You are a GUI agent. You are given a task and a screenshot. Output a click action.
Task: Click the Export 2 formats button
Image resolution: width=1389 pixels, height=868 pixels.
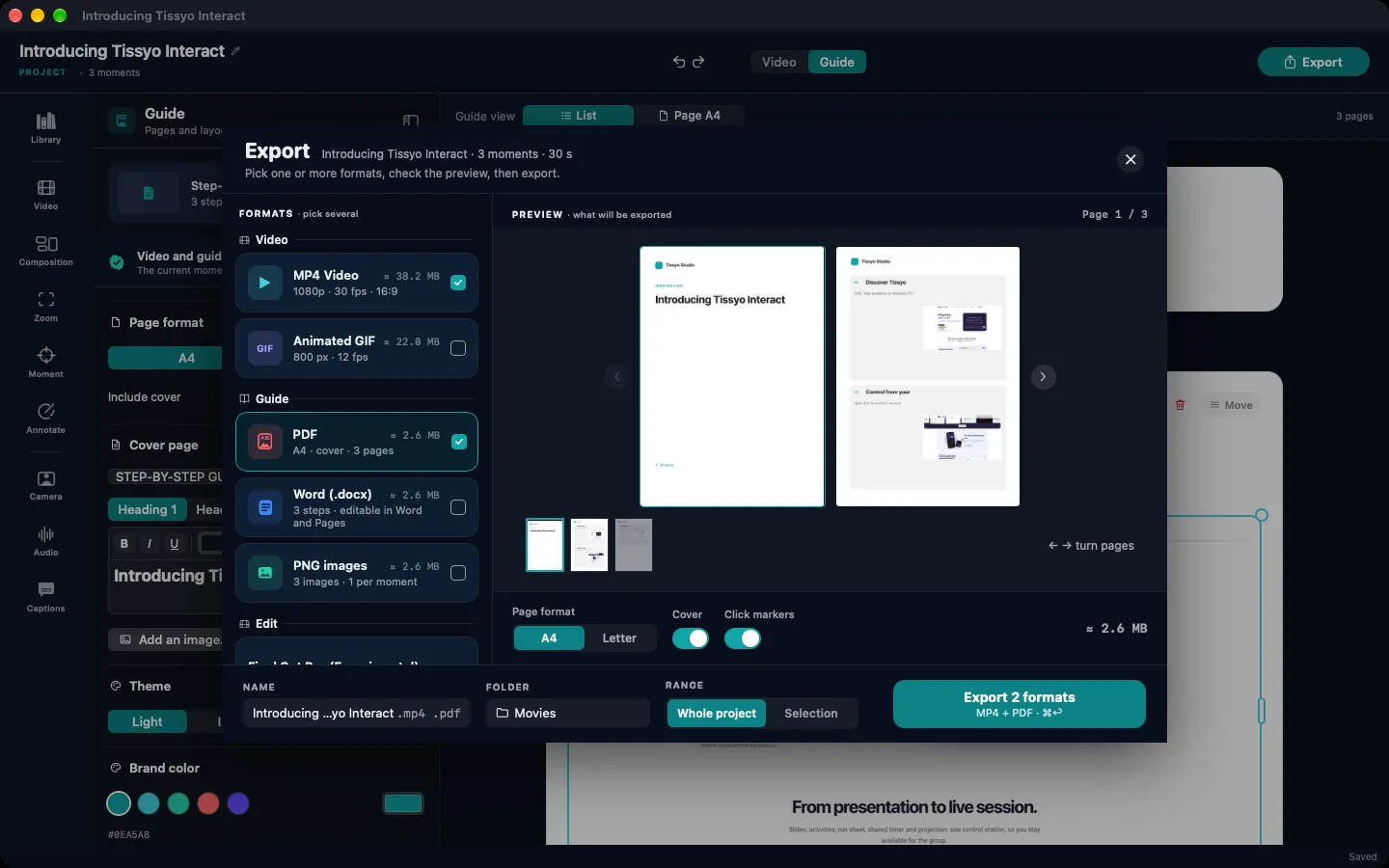click(1020, 704)
